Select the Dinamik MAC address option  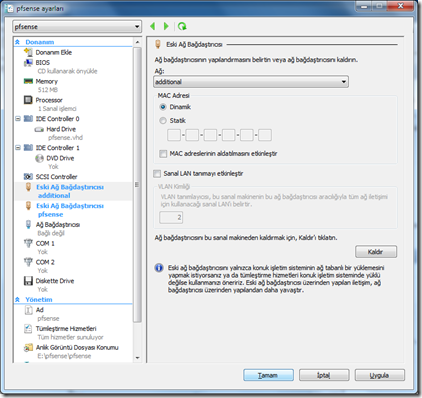pyautogui.click(x=163, y=107)
